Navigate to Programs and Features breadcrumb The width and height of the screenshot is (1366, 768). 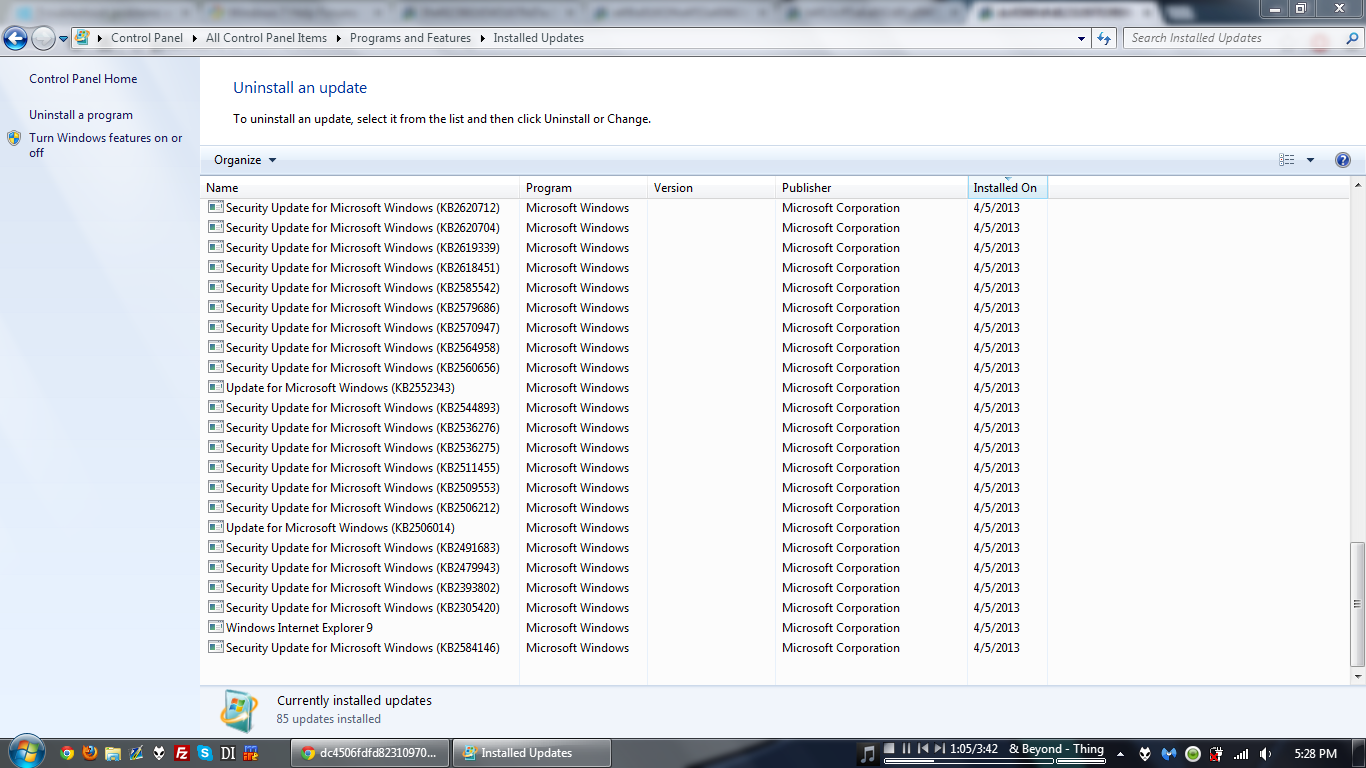(410, 38)
